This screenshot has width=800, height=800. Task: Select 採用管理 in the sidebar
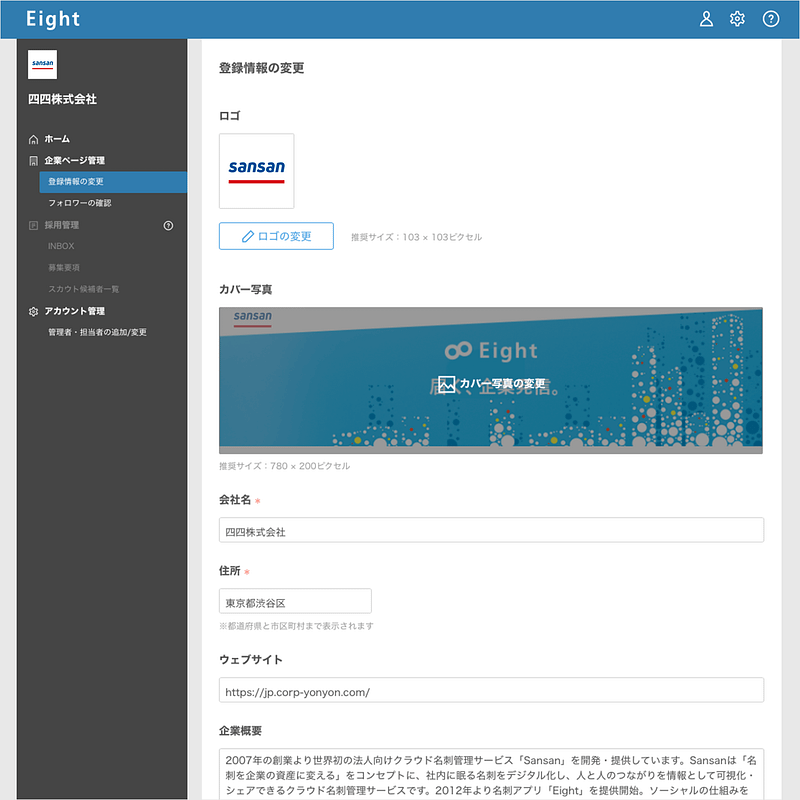(x=62, y=225)
